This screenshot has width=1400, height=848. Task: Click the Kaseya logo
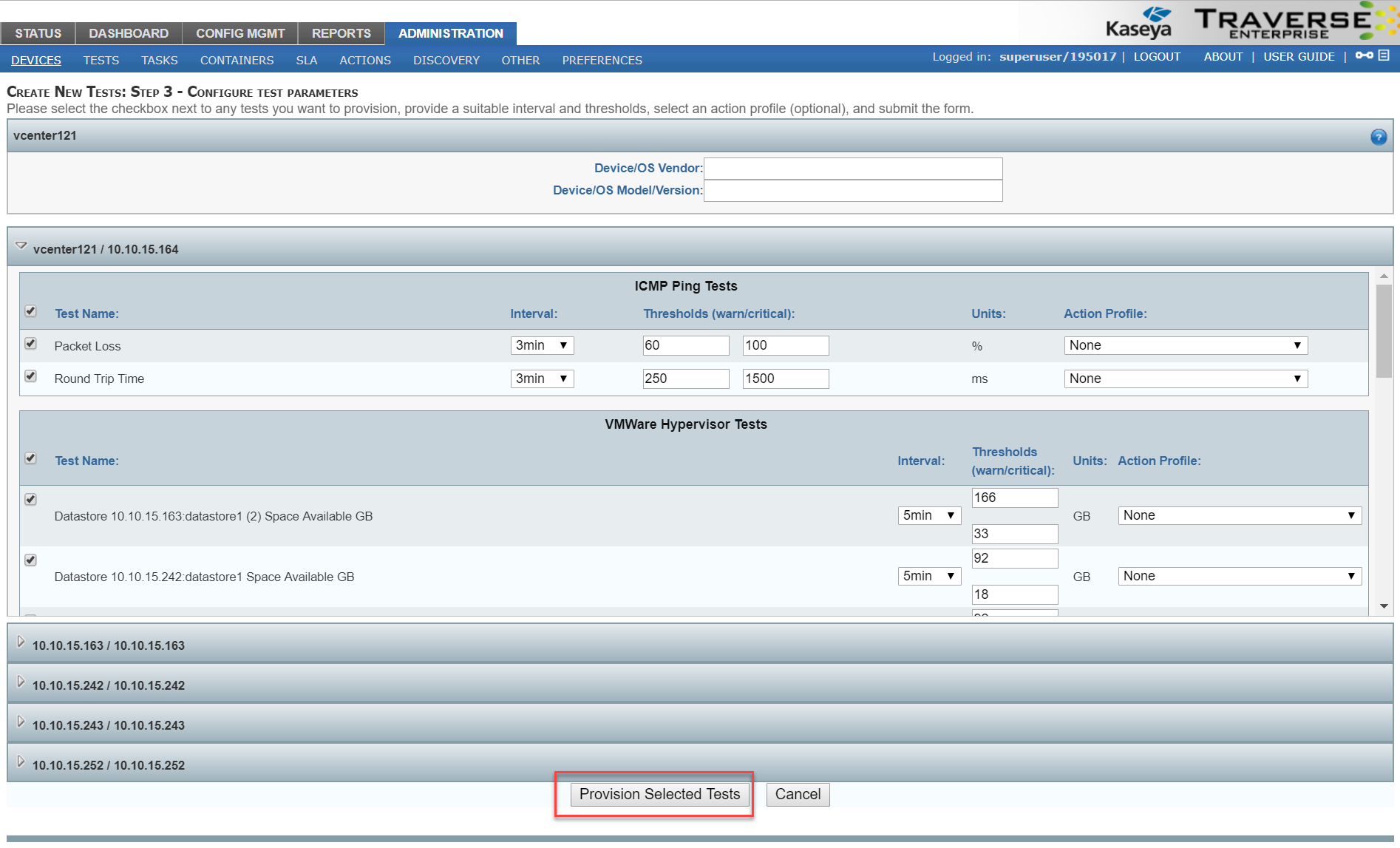(1139, 22)
